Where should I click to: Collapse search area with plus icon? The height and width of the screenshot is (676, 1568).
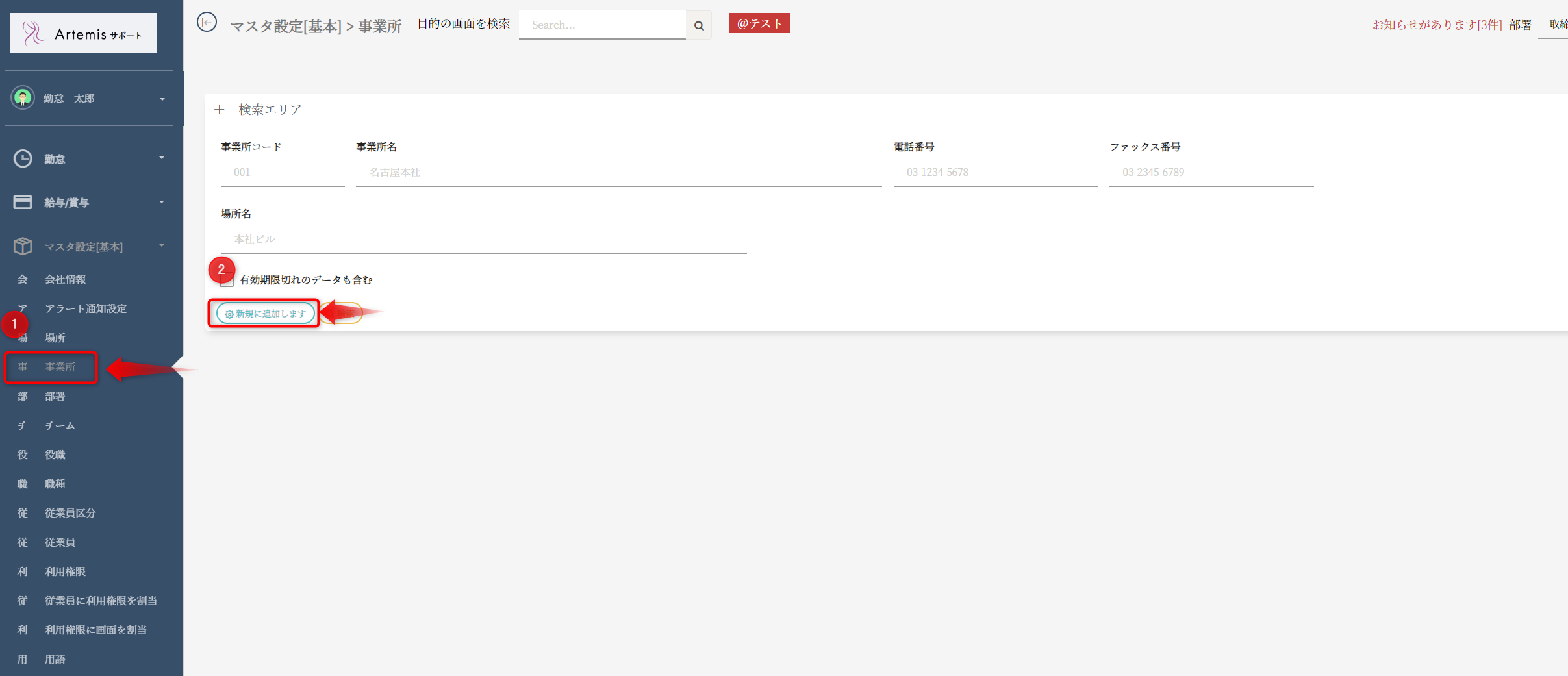[220, 110]
